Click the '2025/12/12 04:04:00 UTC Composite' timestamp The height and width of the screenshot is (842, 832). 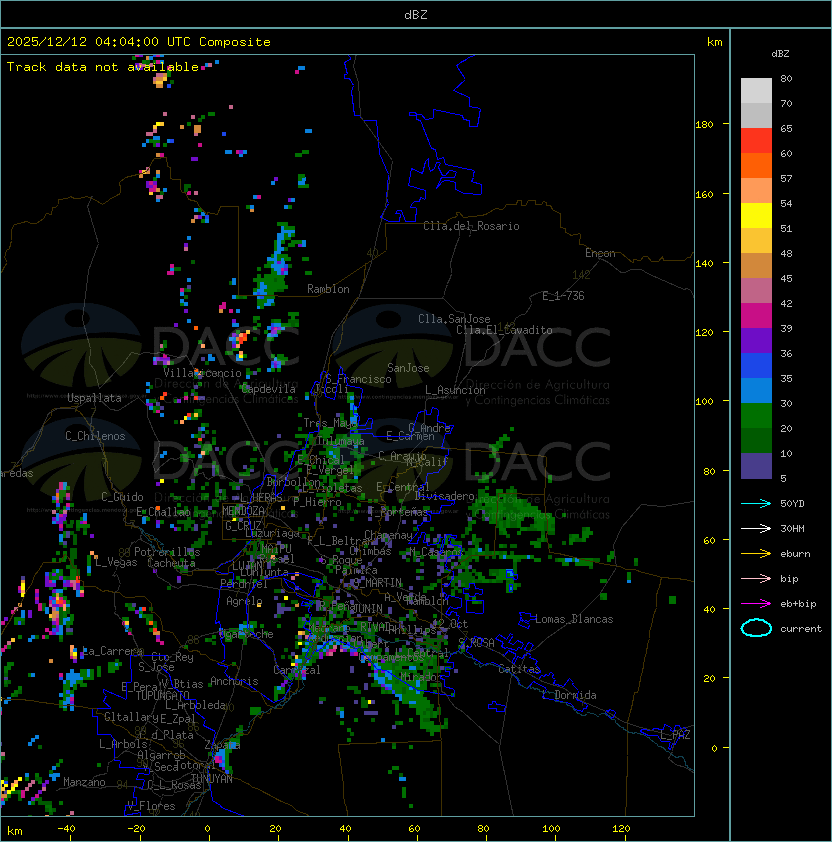click(x=139, y=42)
